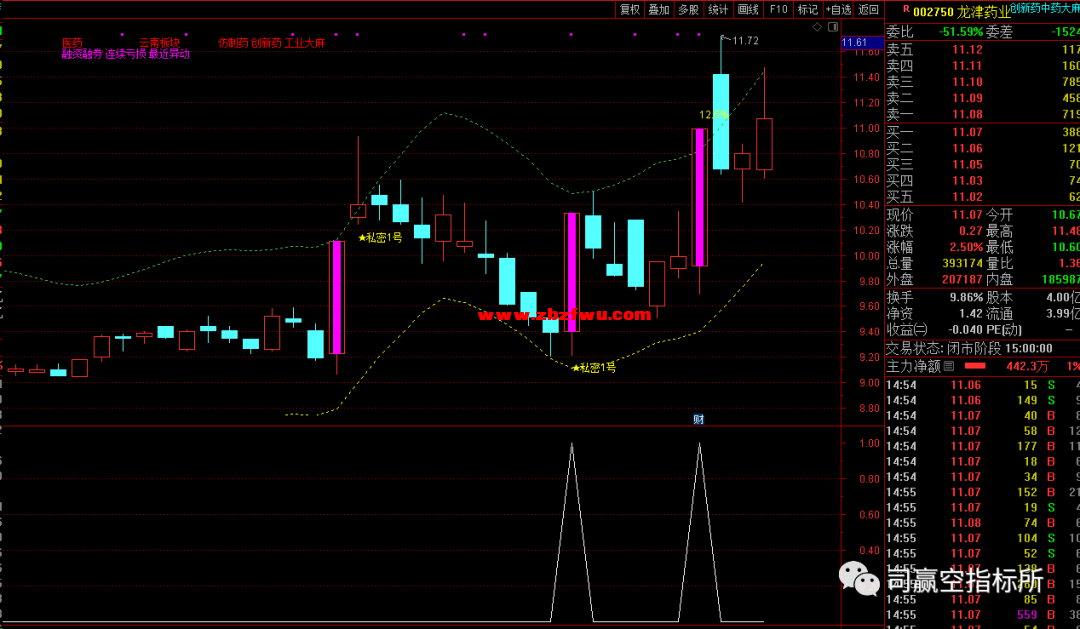Click the 收益(三) value -0.040

[x=964, y=330]
